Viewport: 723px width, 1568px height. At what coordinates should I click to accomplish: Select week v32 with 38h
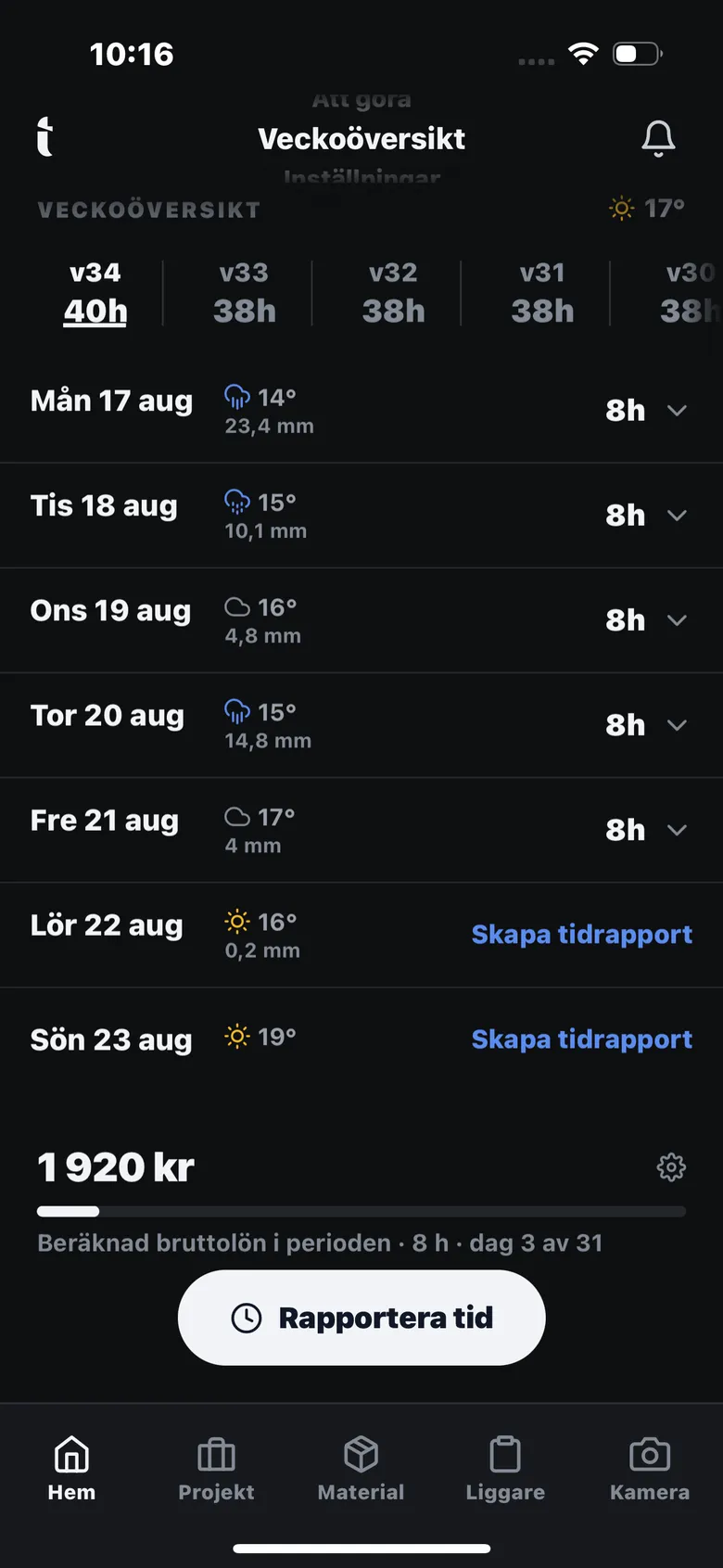393,293
